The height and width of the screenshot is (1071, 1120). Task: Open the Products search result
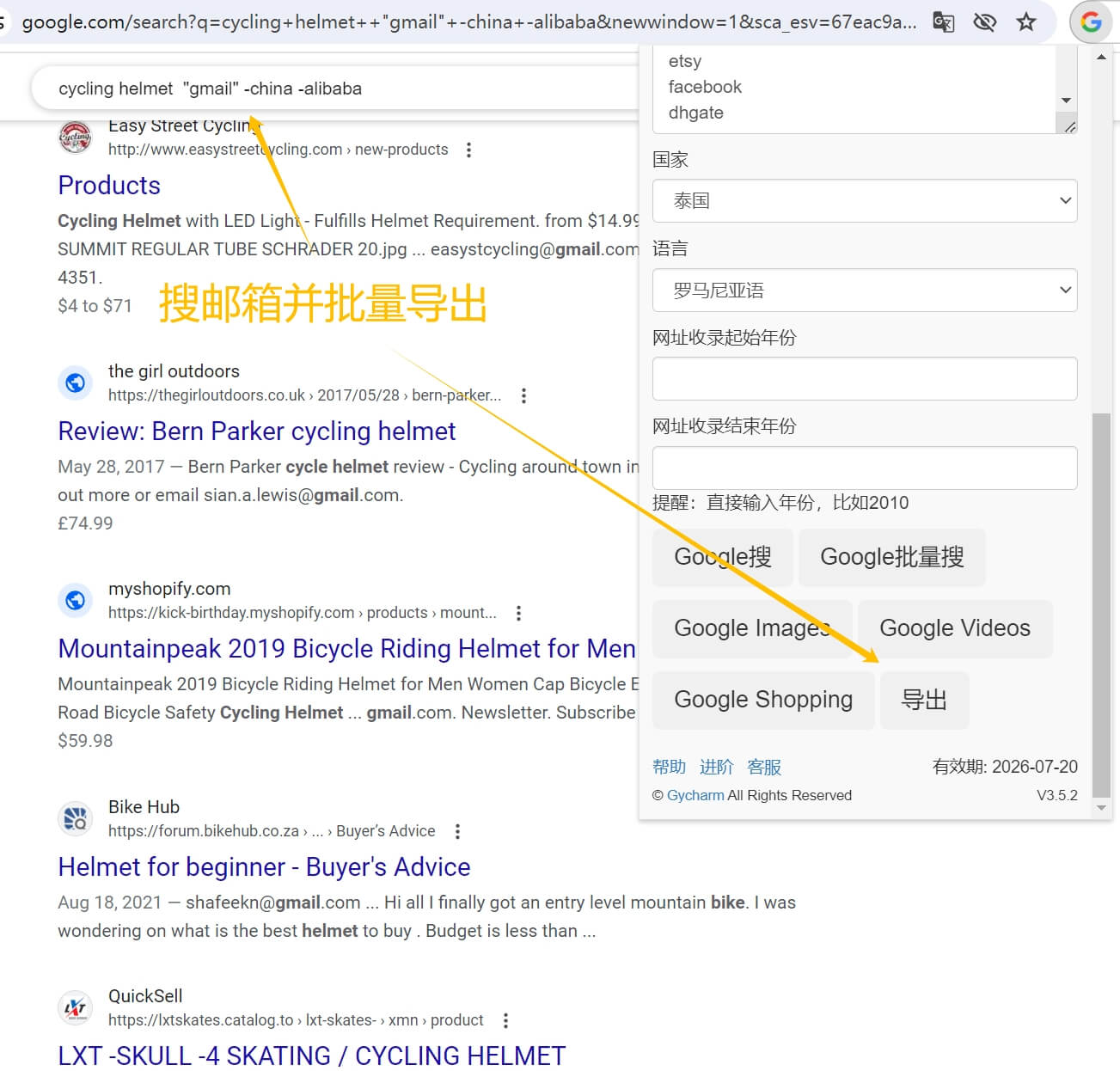[x=109, y=186]
